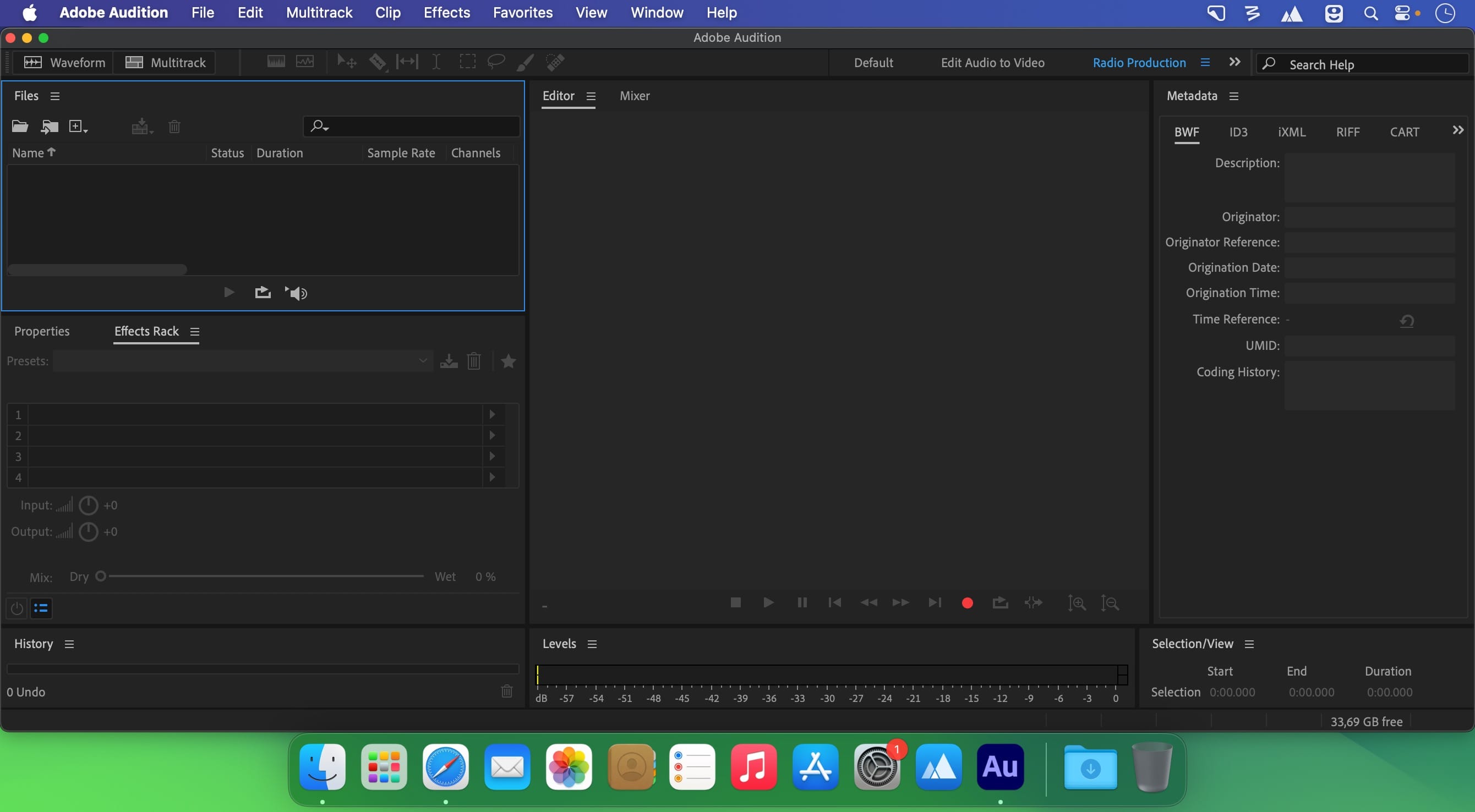Click Insert into Multitrack icon in Files panel
Image resolution: width=1475 pixels, height=812 pixels.
tap(141, 127)
